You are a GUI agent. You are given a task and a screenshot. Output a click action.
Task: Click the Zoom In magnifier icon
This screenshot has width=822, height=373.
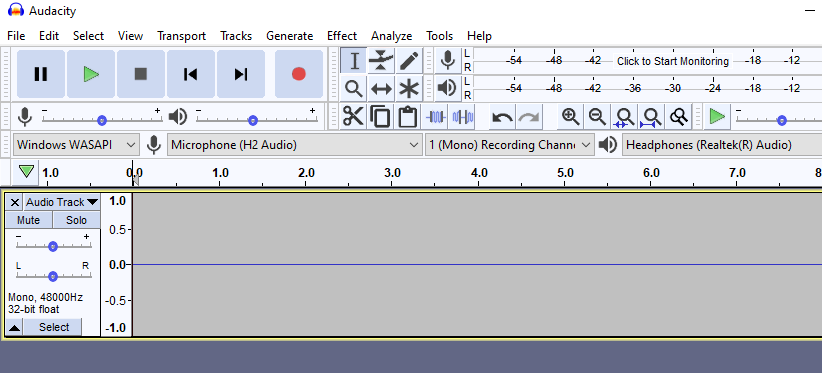coord(570,116)
